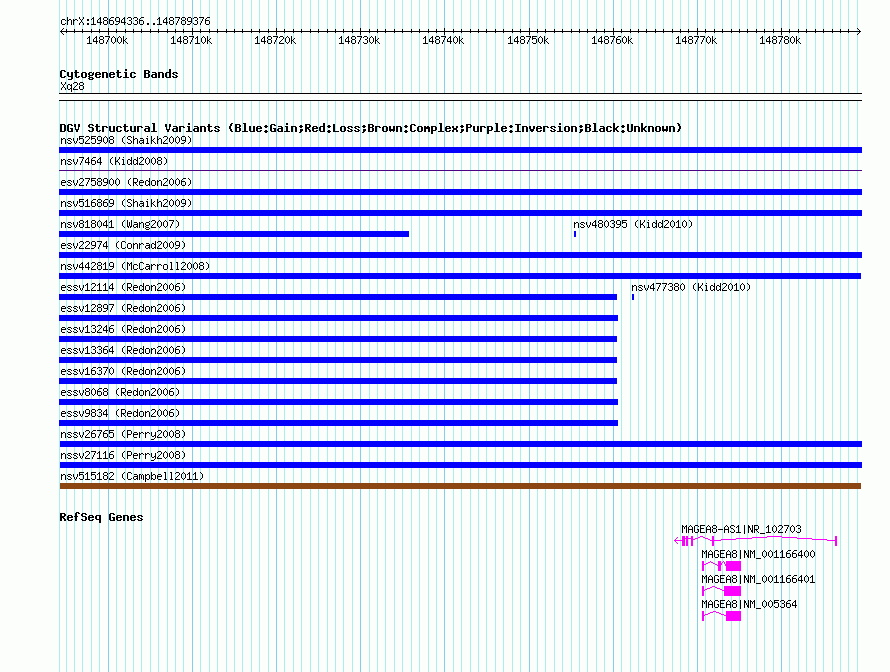Screen dimensions: 890x672
Task: Select the MAGEA8-AS1 gene structure glyph
Action: (x=755, y=541)
